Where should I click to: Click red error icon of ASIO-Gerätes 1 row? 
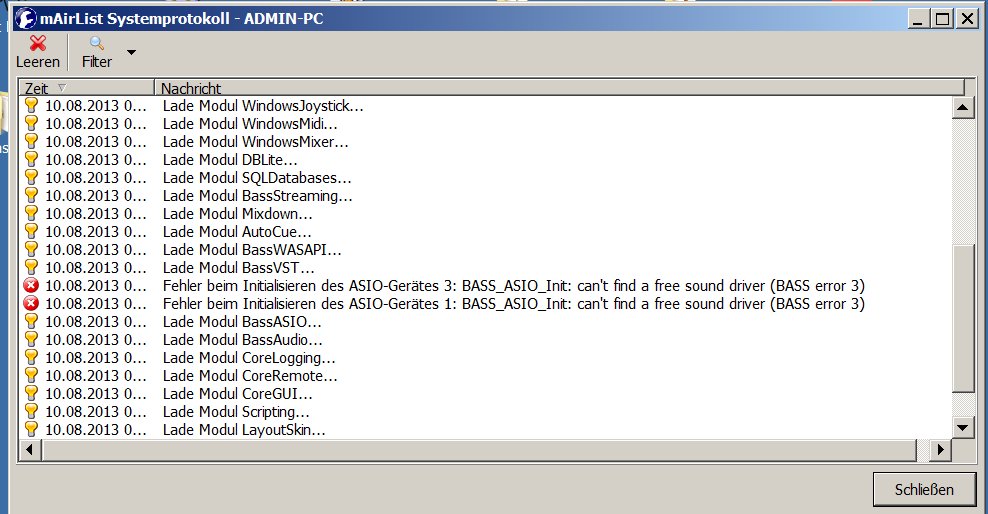click(x=31, y=304)
